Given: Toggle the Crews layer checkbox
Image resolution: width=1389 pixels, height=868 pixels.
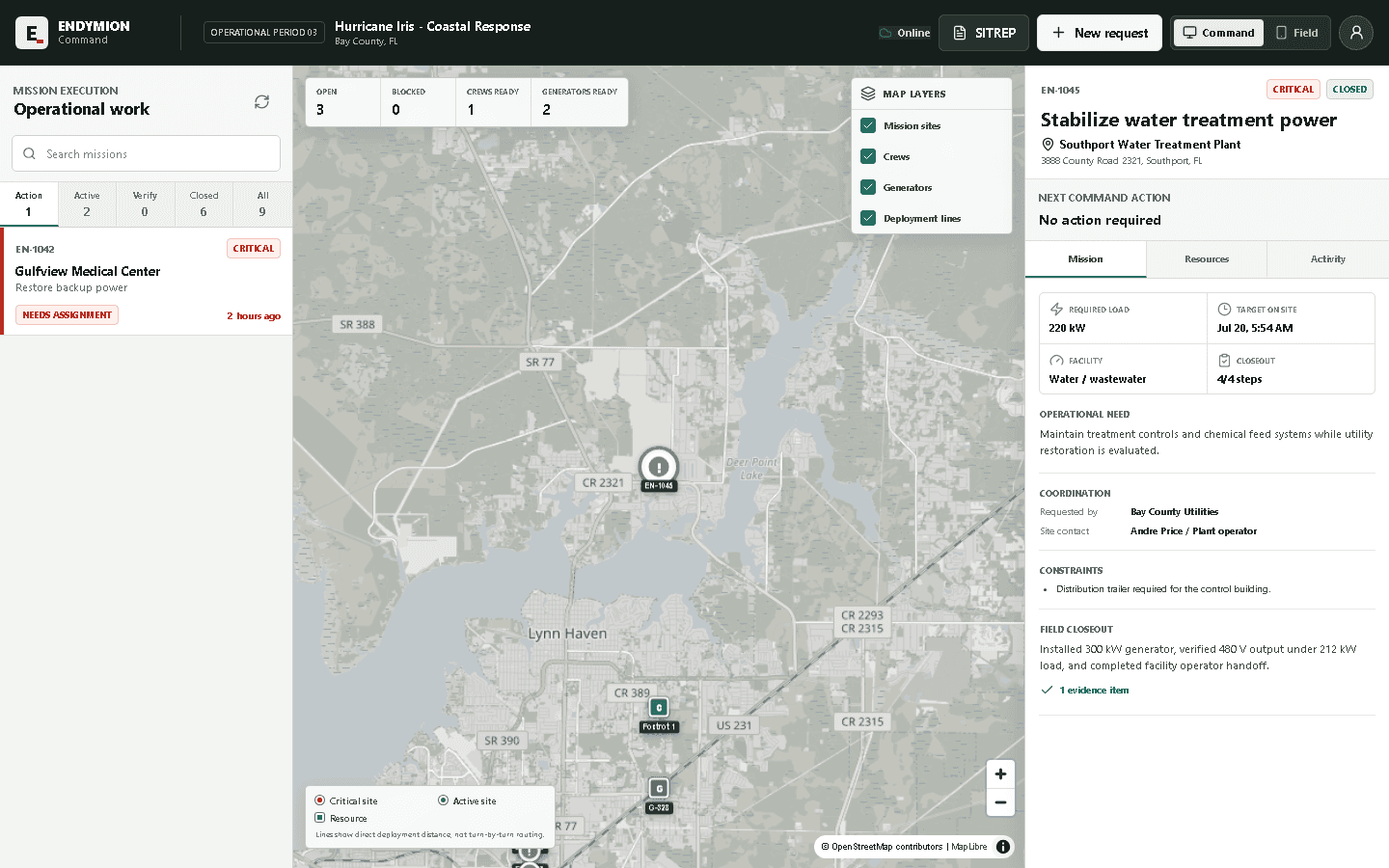Looking at the screenshot, I should [x=868, y=156].
